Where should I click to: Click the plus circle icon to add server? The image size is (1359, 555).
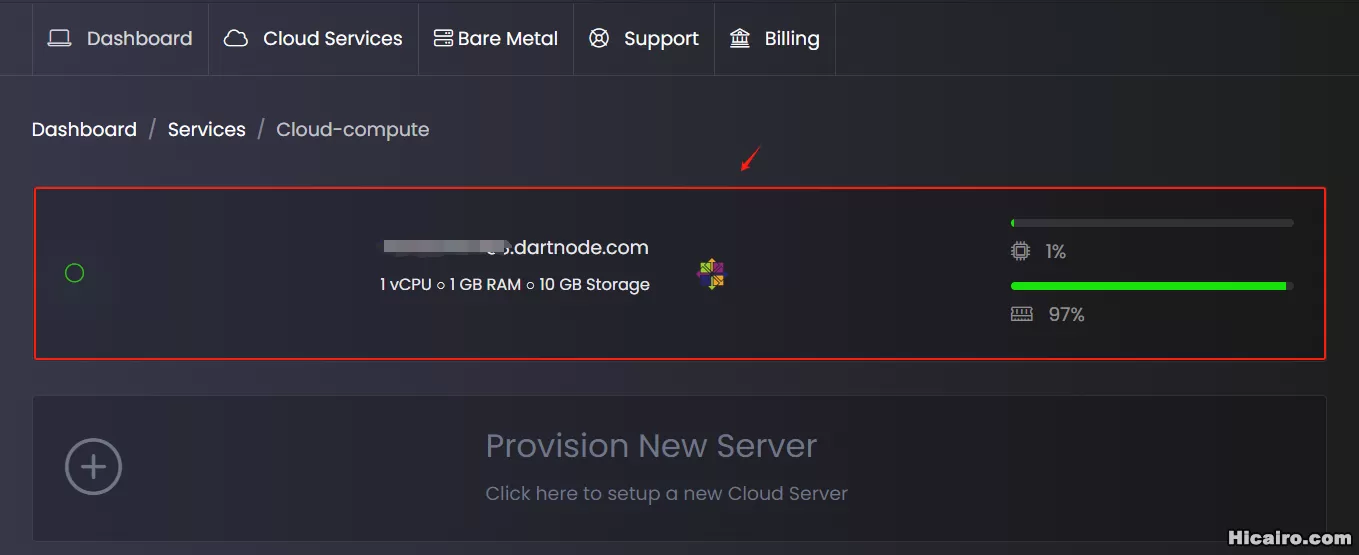tap(93, 466)
